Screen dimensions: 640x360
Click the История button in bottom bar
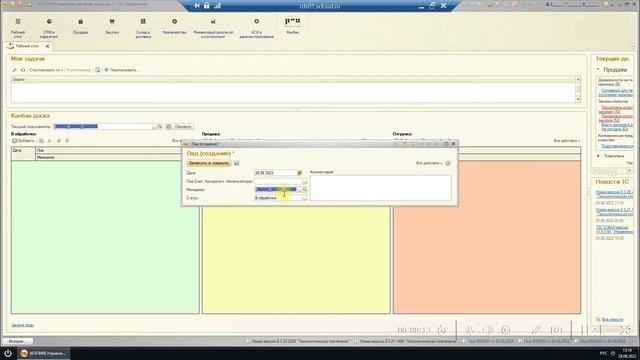[18, 341]
